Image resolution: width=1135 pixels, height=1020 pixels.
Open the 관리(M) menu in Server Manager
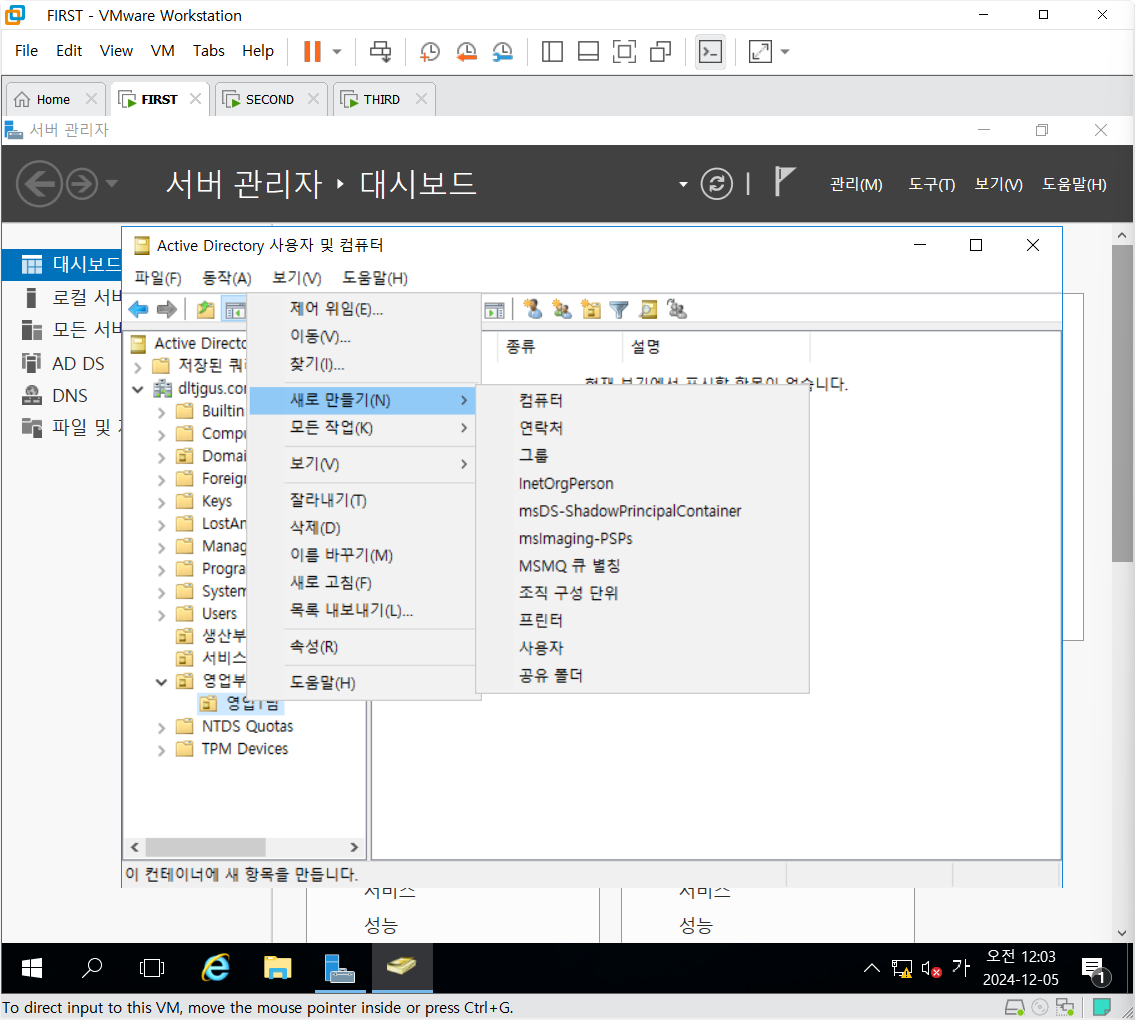pyautogui.click(x=856, y=185)
